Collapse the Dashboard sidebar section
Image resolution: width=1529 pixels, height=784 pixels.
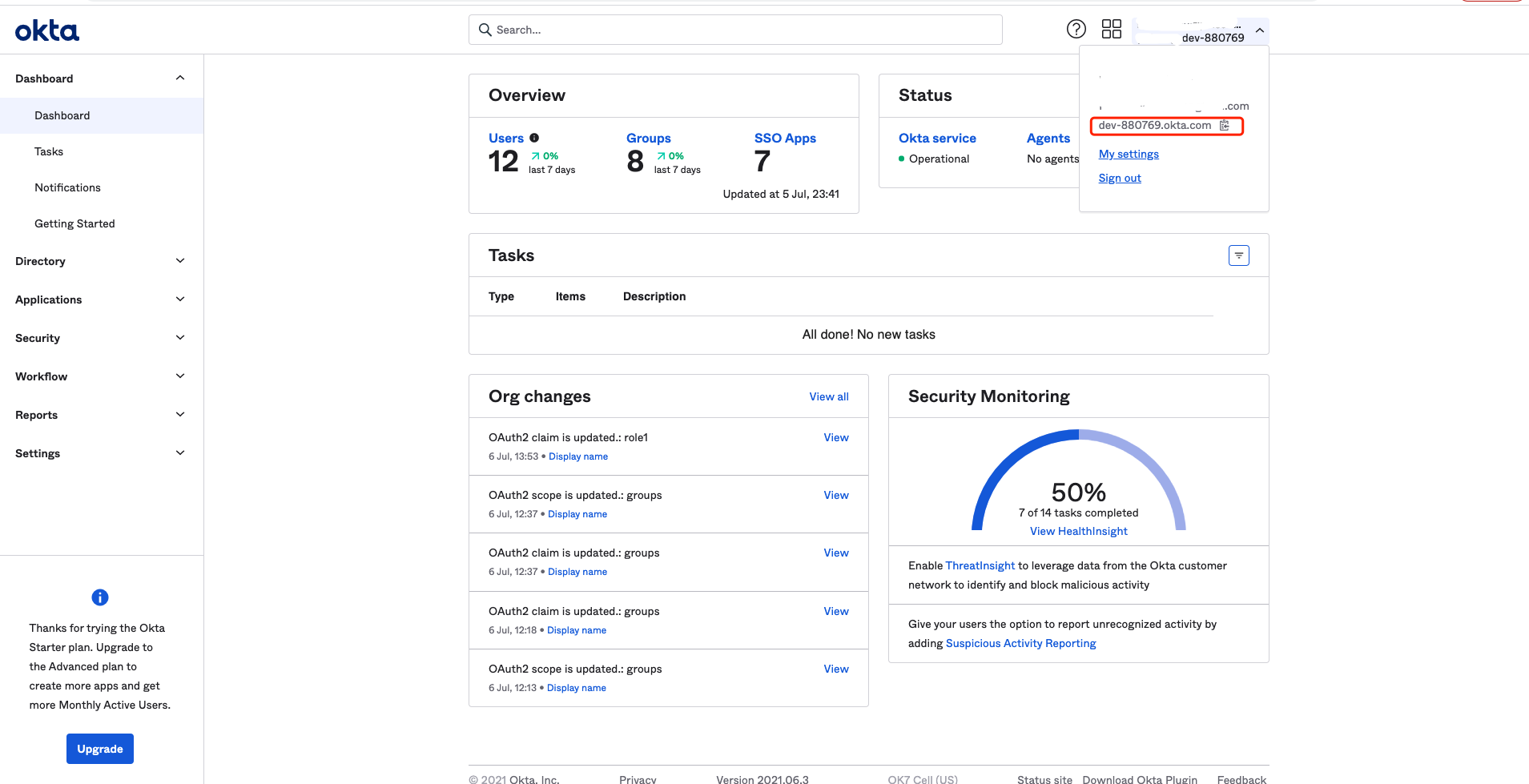[x=180, y=78]
